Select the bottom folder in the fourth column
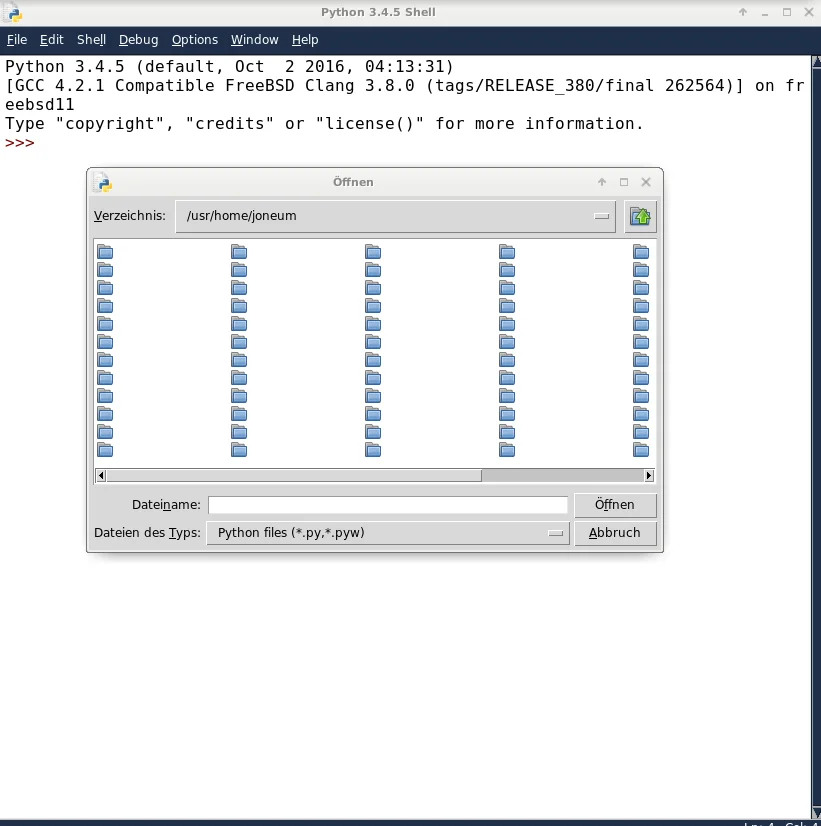This screenshot has width=821, height=826. [507, 450]
